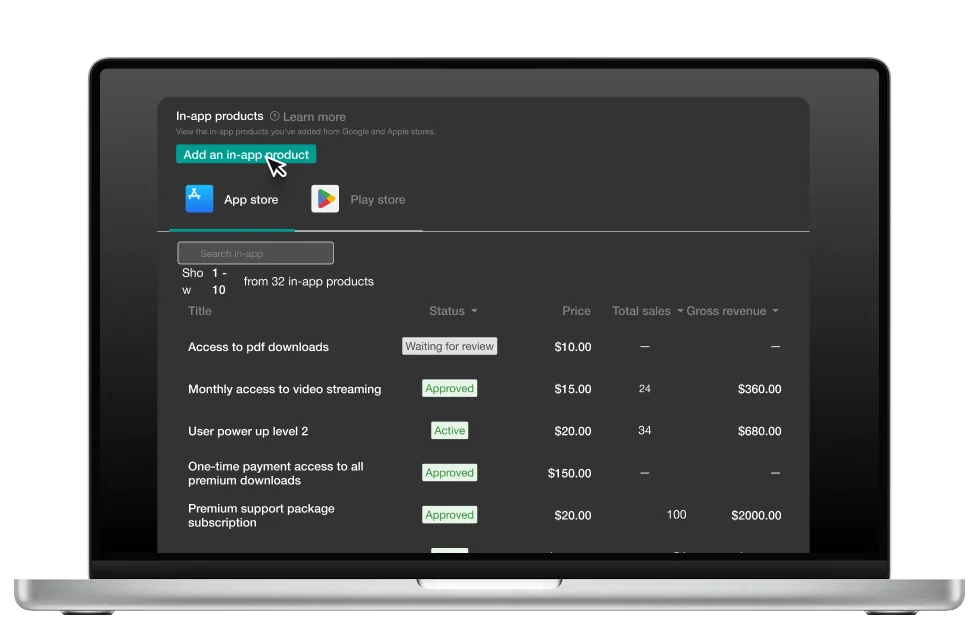This screenshot has width=979, height=623.
Task: Click the Active status badge
Action: [449, 431]
